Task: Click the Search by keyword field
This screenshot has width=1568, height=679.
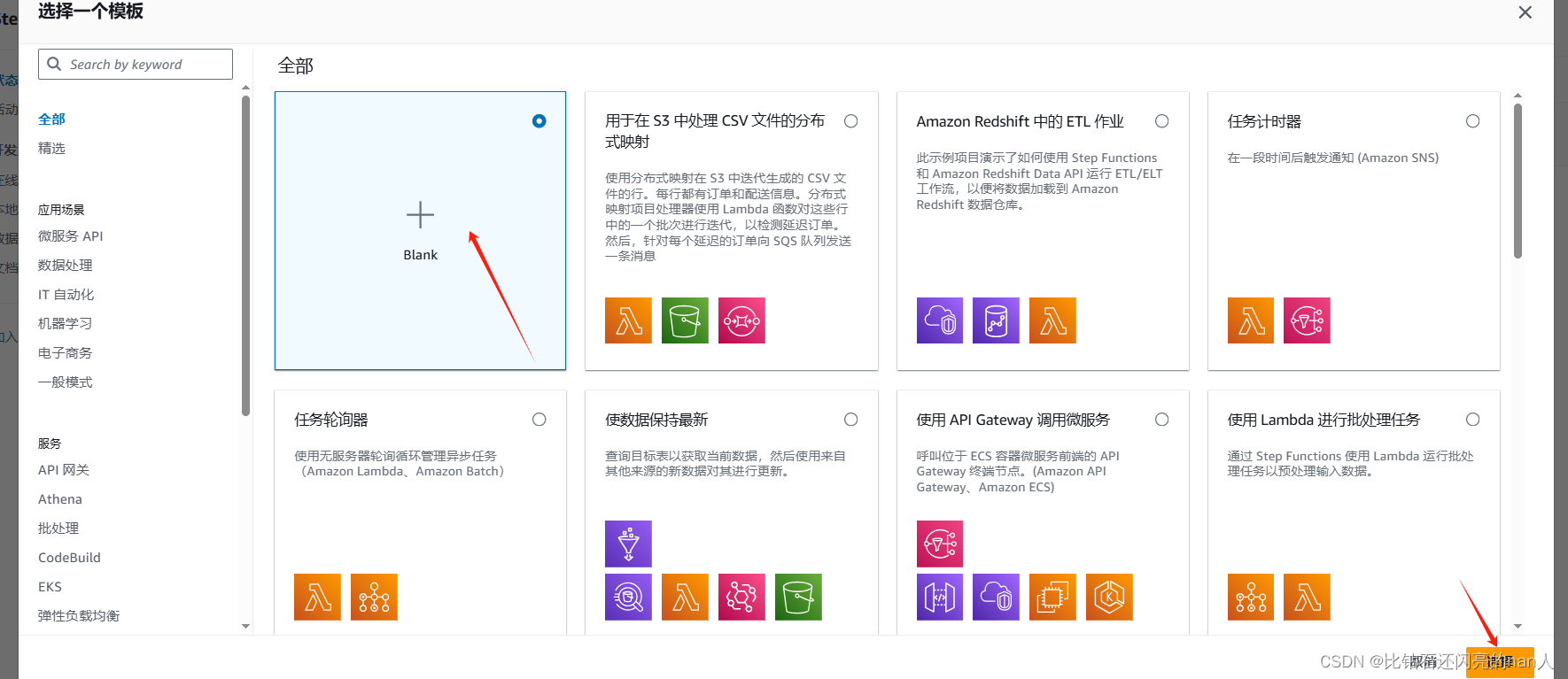Action: tap(136, 65)
